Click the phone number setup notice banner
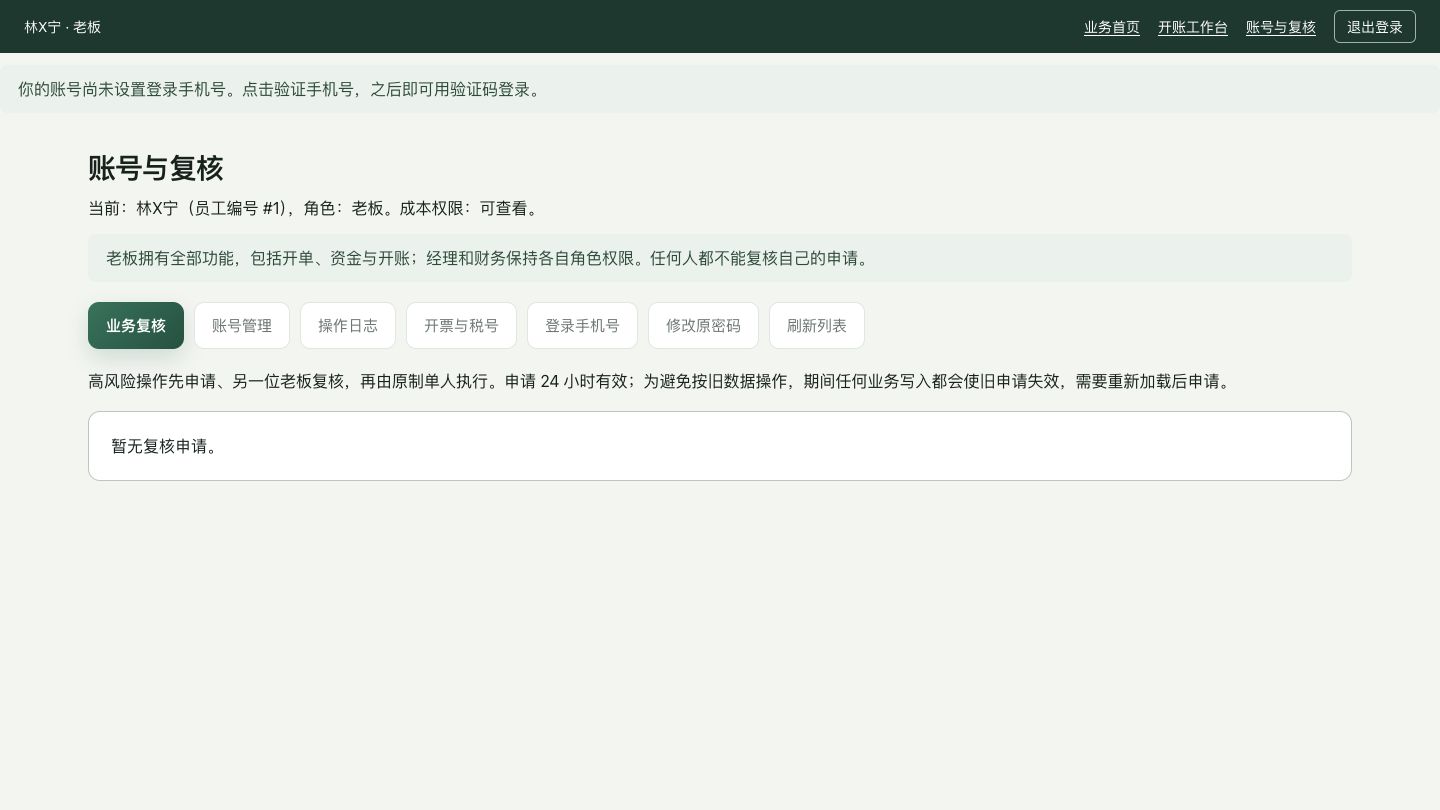The image size is (1440, 810). coord(720,89)
